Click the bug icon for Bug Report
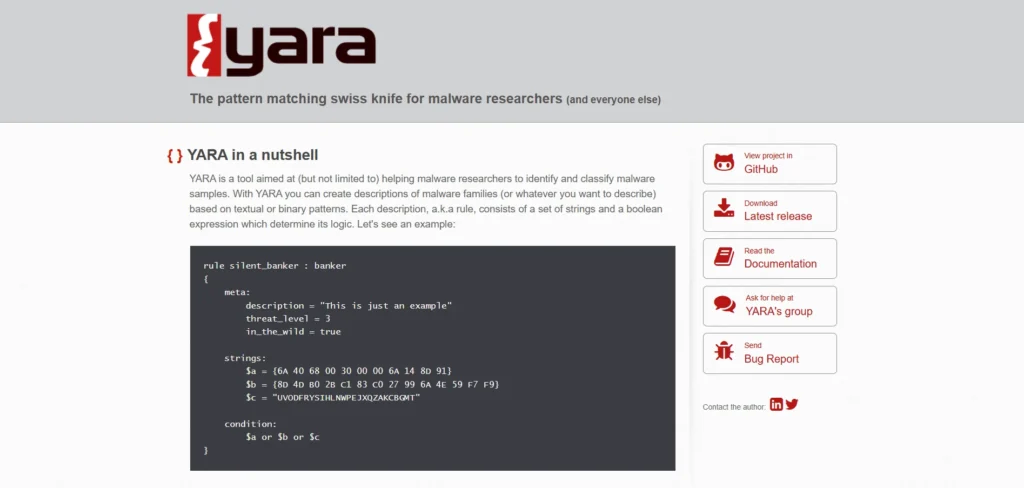 click(x=724, y=351)
